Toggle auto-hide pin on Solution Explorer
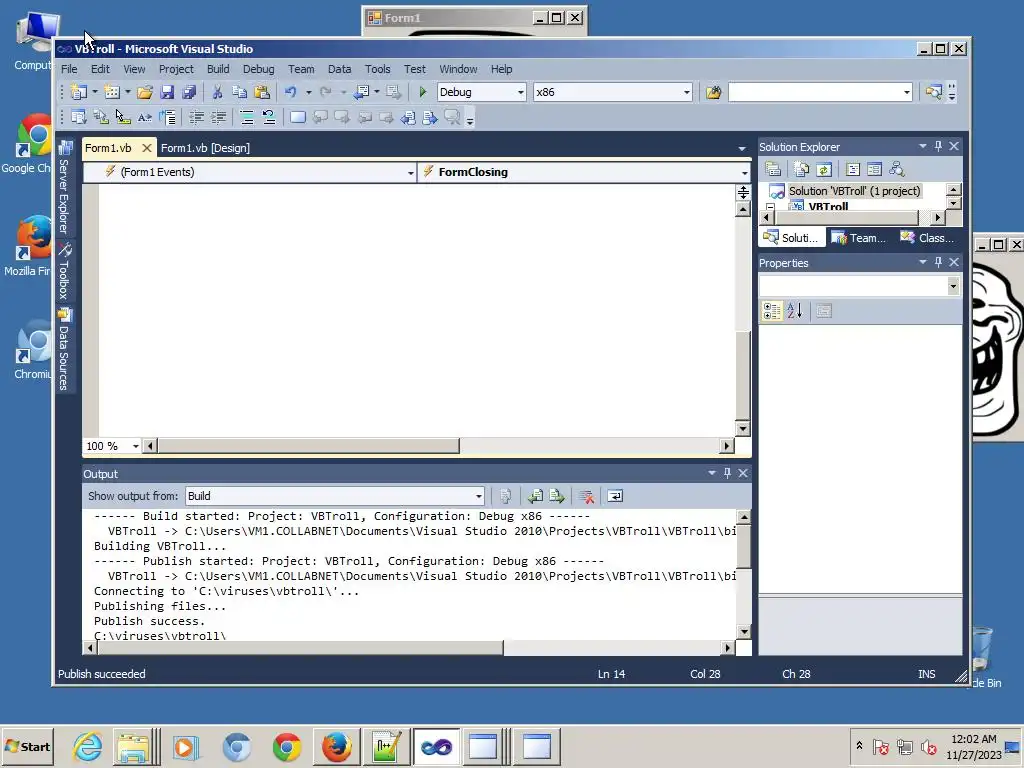The width and height of the screenshot is (1024, 768). point(938,146)
